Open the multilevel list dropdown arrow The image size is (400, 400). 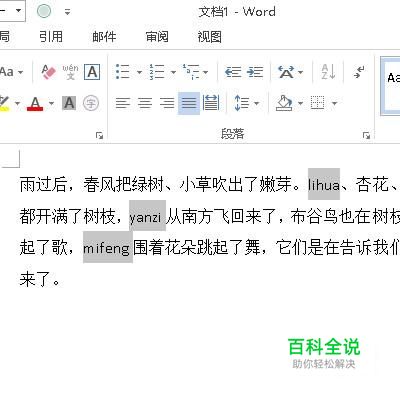tap(205, 72)
